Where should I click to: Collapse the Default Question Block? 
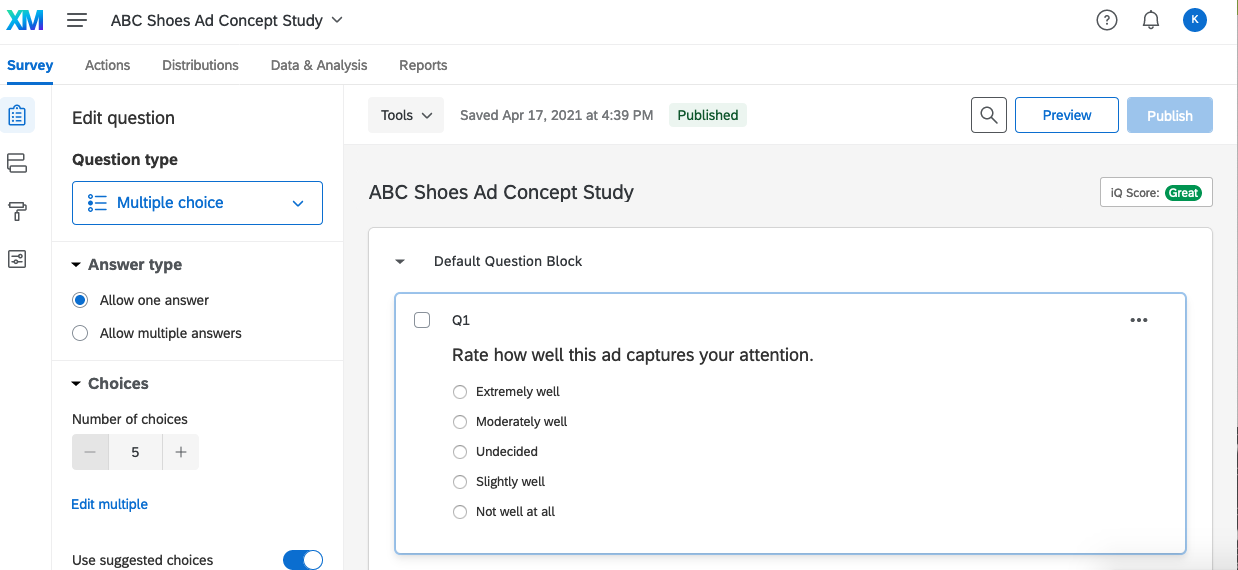click(x=400, y=262)
